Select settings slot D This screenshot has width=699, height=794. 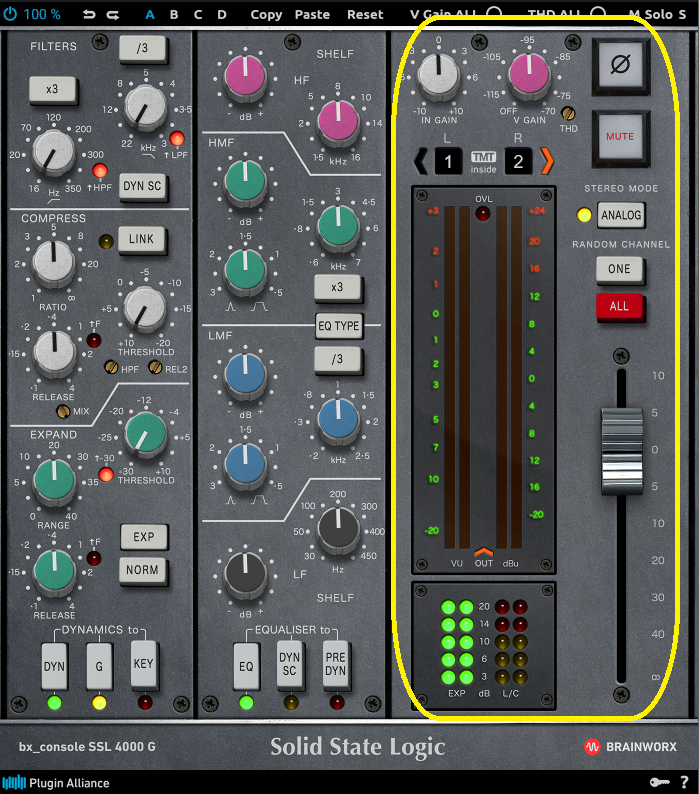pos(222,15)
